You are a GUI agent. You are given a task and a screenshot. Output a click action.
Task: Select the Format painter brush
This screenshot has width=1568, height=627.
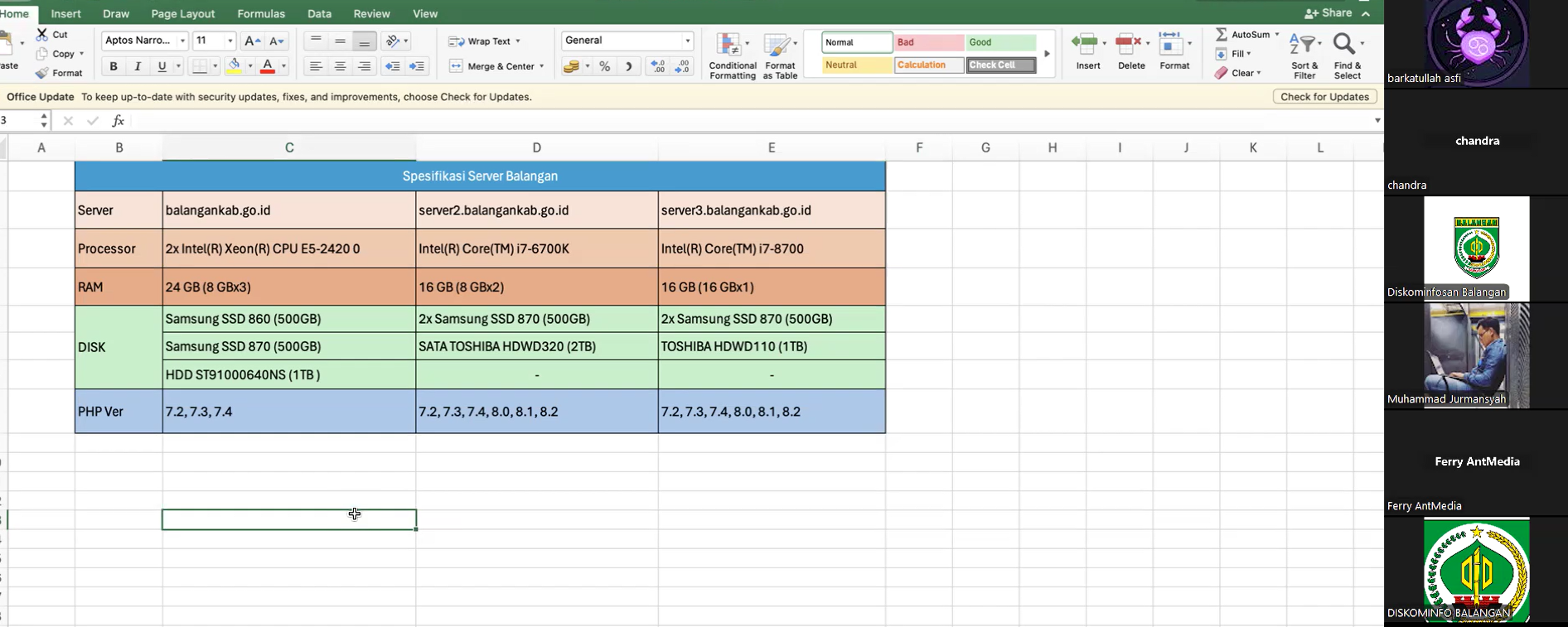coord(42,73)
